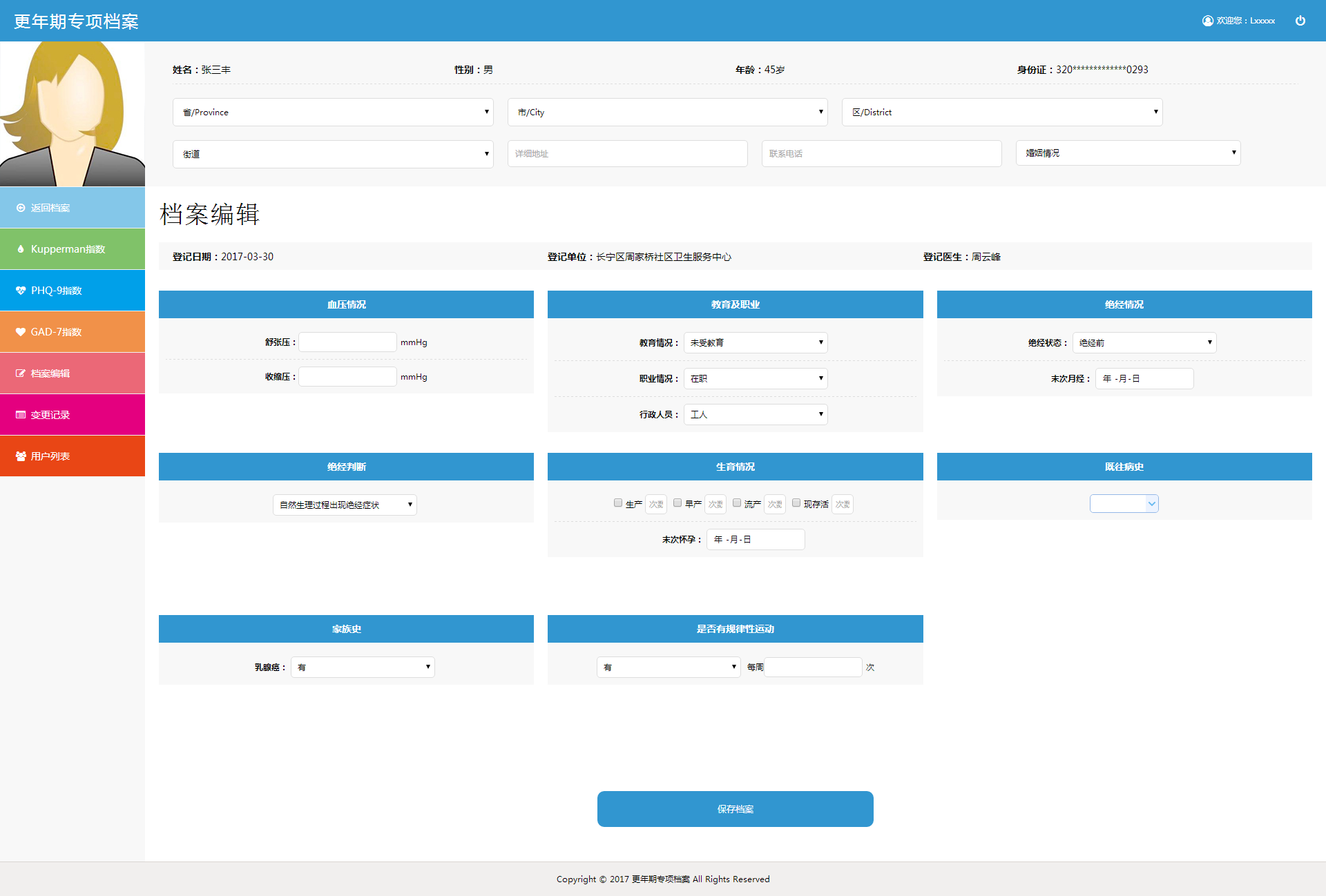Viewport: 1326px width, 896px height.
Task: Click the GAD-7指数 heart icon
Action: coord(21,332)
